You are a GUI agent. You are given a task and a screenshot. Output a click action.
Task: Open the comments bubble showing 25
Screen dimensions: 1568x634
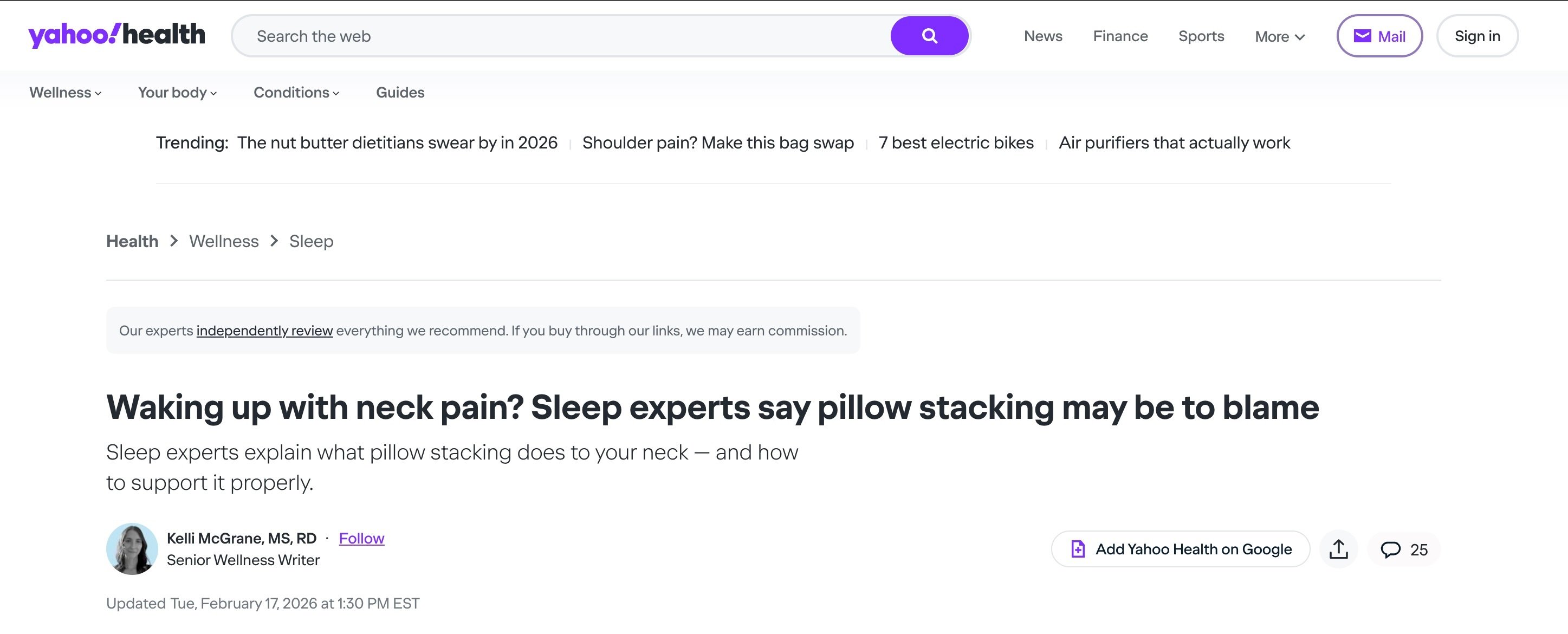1404,549
